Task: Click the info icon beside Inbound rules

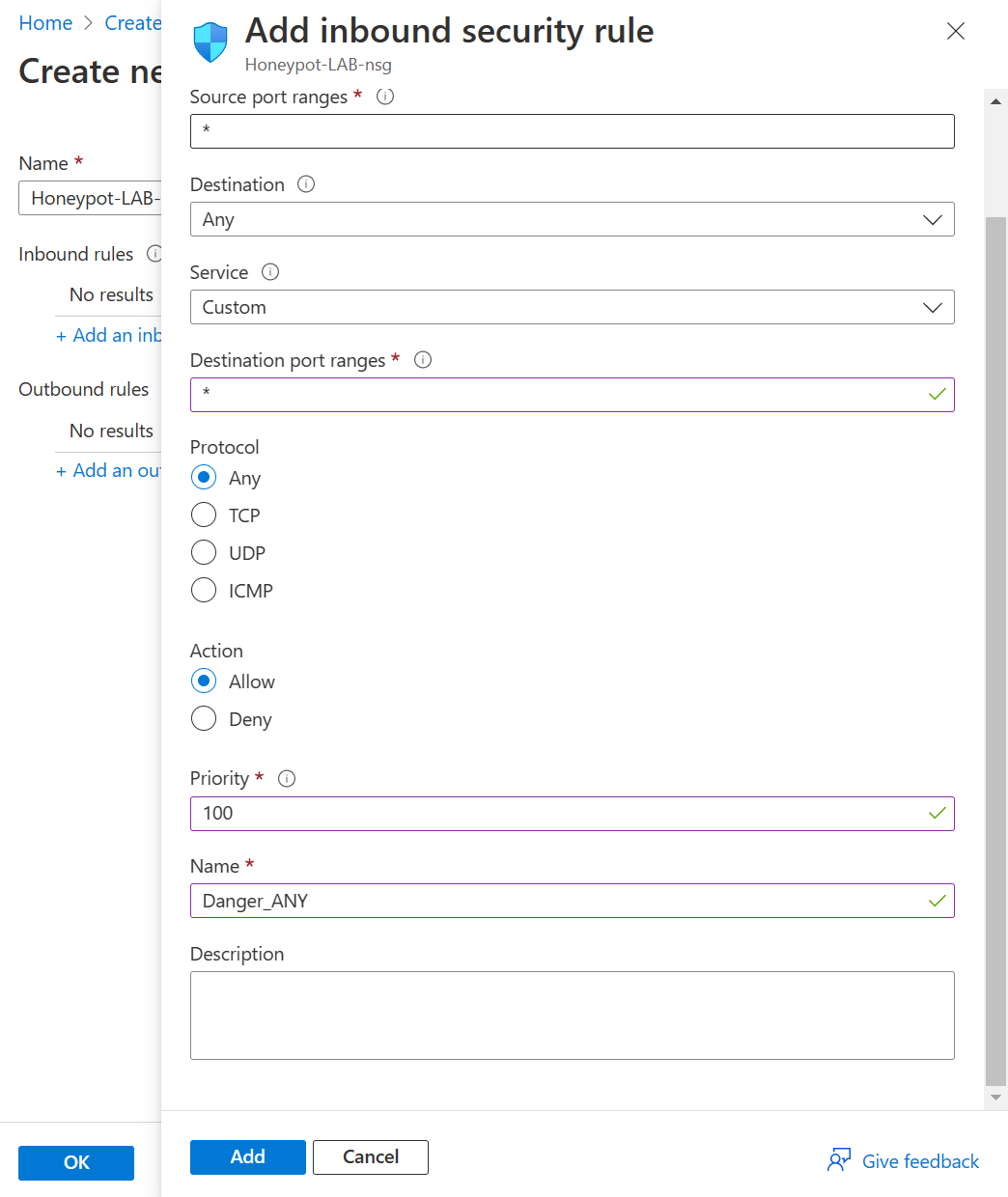Action: 154,254
